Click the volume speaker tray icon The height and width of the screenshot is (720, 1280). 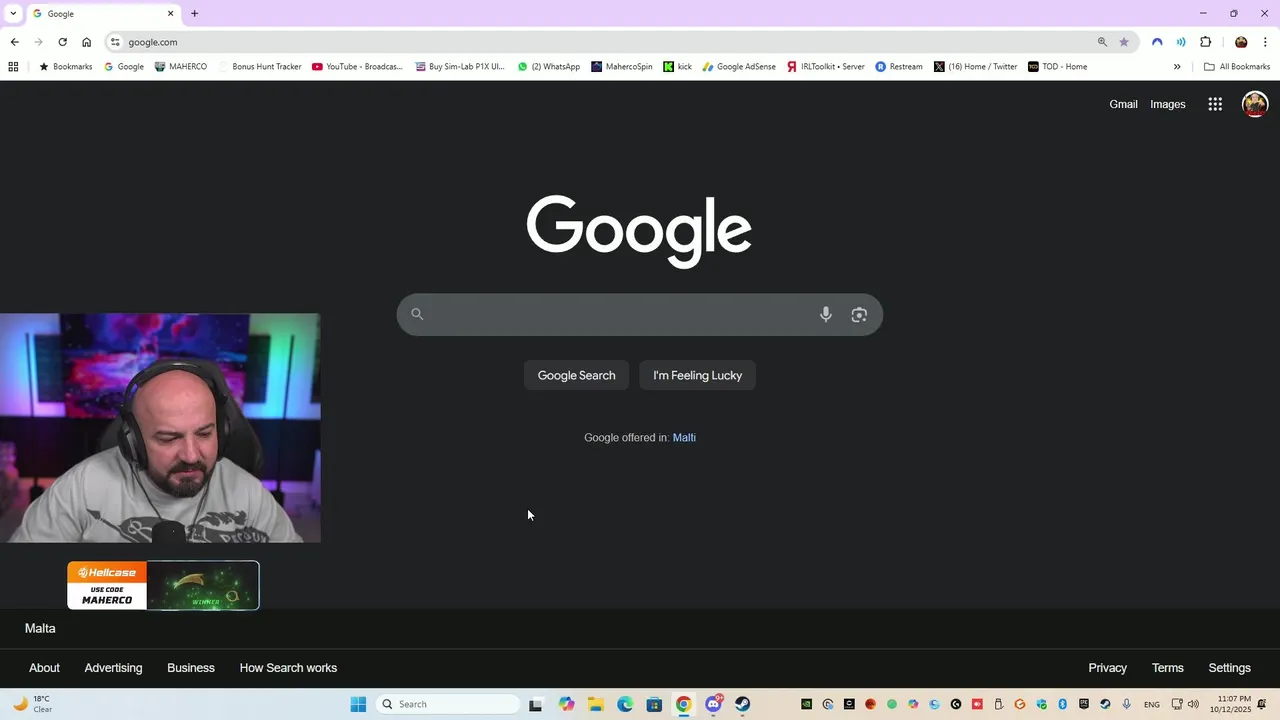coord(1193,704)
